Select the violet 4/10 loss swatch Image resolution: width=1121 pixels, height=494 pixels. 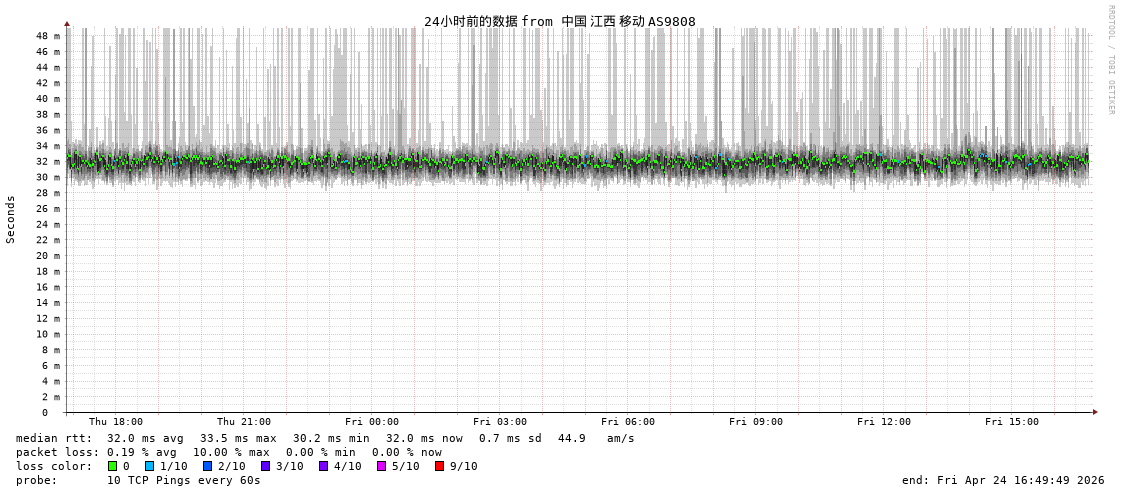click(324, 466)
